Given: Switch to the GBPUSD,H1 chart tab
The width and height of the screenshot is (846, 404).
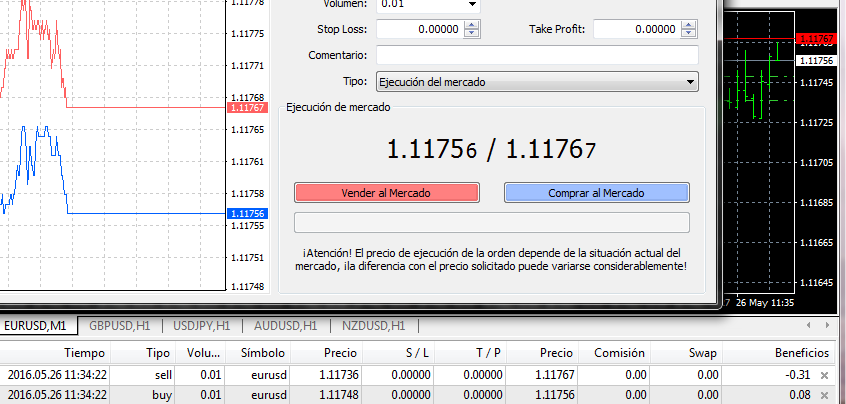Looking at the screenshot, I should pyautogui.click(x=119, y=326).
